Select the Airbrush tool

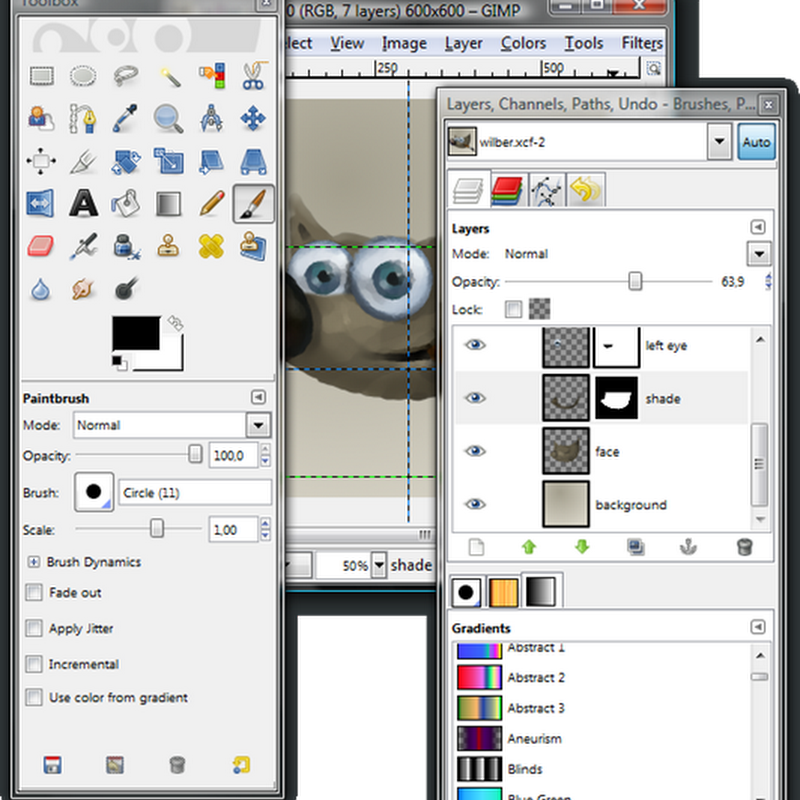click(83, 246)
